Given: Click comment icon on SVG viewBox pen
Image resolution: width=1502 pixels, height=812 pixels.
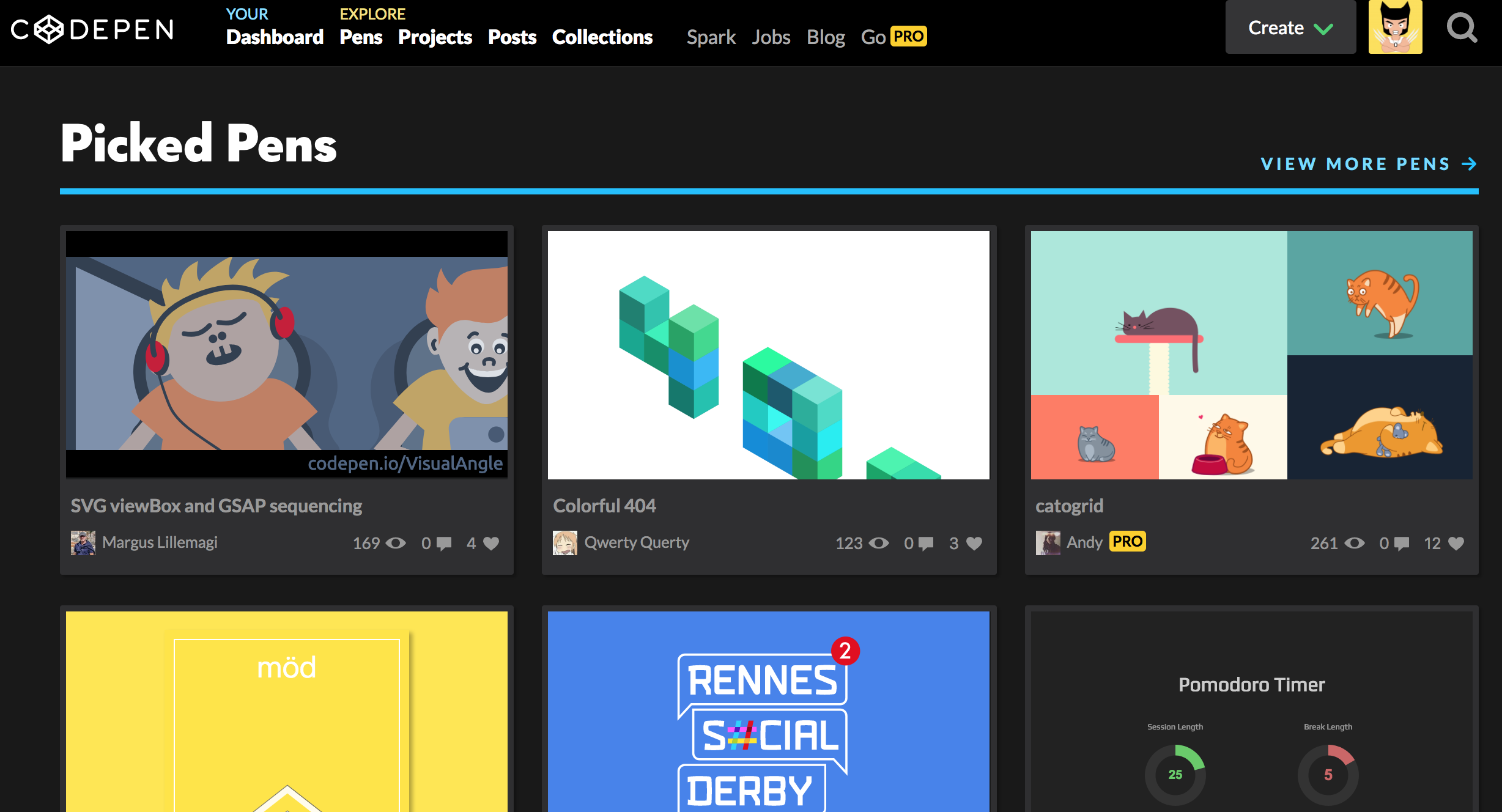Looking at the screenshot, I should [x=444, y=544].
